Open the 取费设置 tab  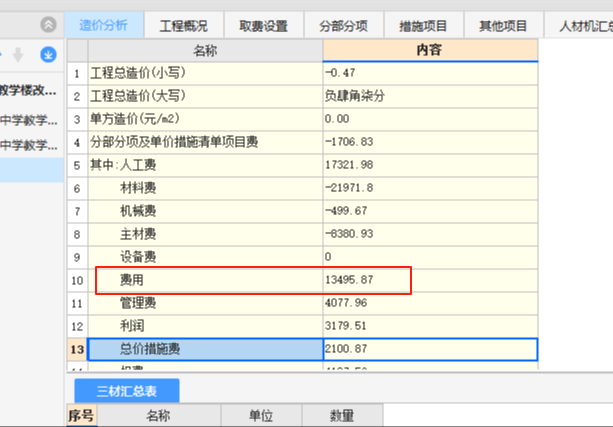click(263, 26)
